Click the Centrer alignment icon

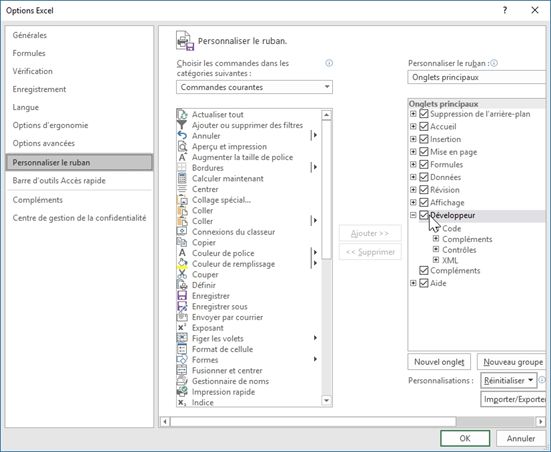coord(182,189)
